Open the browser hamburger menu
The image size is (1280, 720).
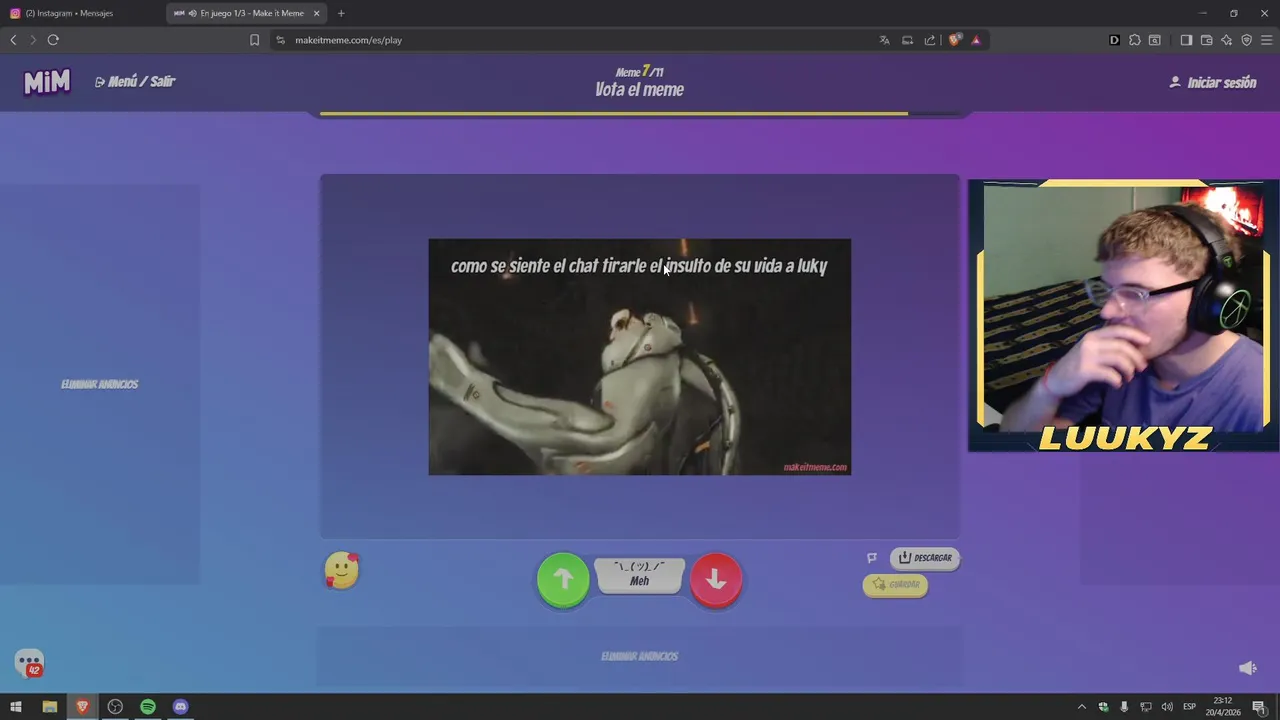point(1266,40)
